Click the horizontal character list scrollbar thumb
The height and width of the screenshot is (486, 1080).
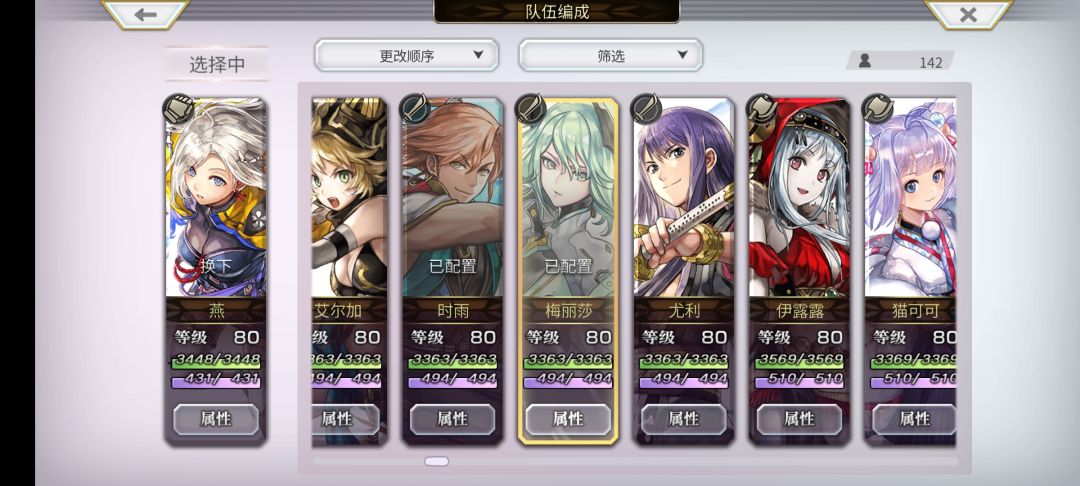point(437,461)
